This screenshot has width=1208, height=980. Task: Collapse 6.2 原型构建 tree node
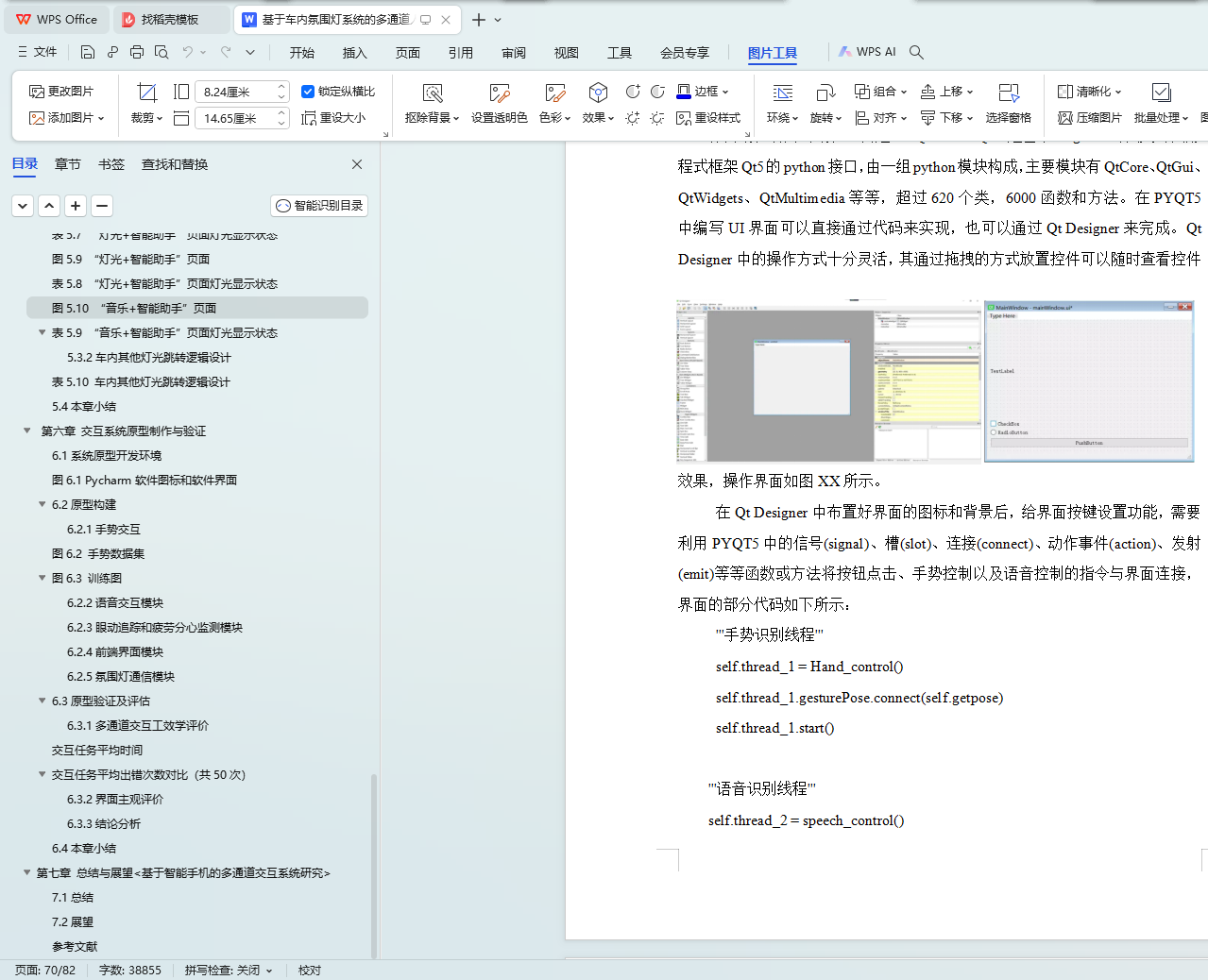[x=42, y=504]
